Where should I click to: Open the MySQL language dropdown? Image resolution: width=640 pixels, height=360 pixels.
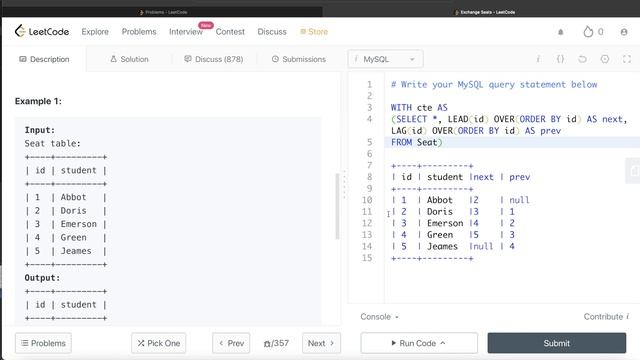click(x=385, y=59)
